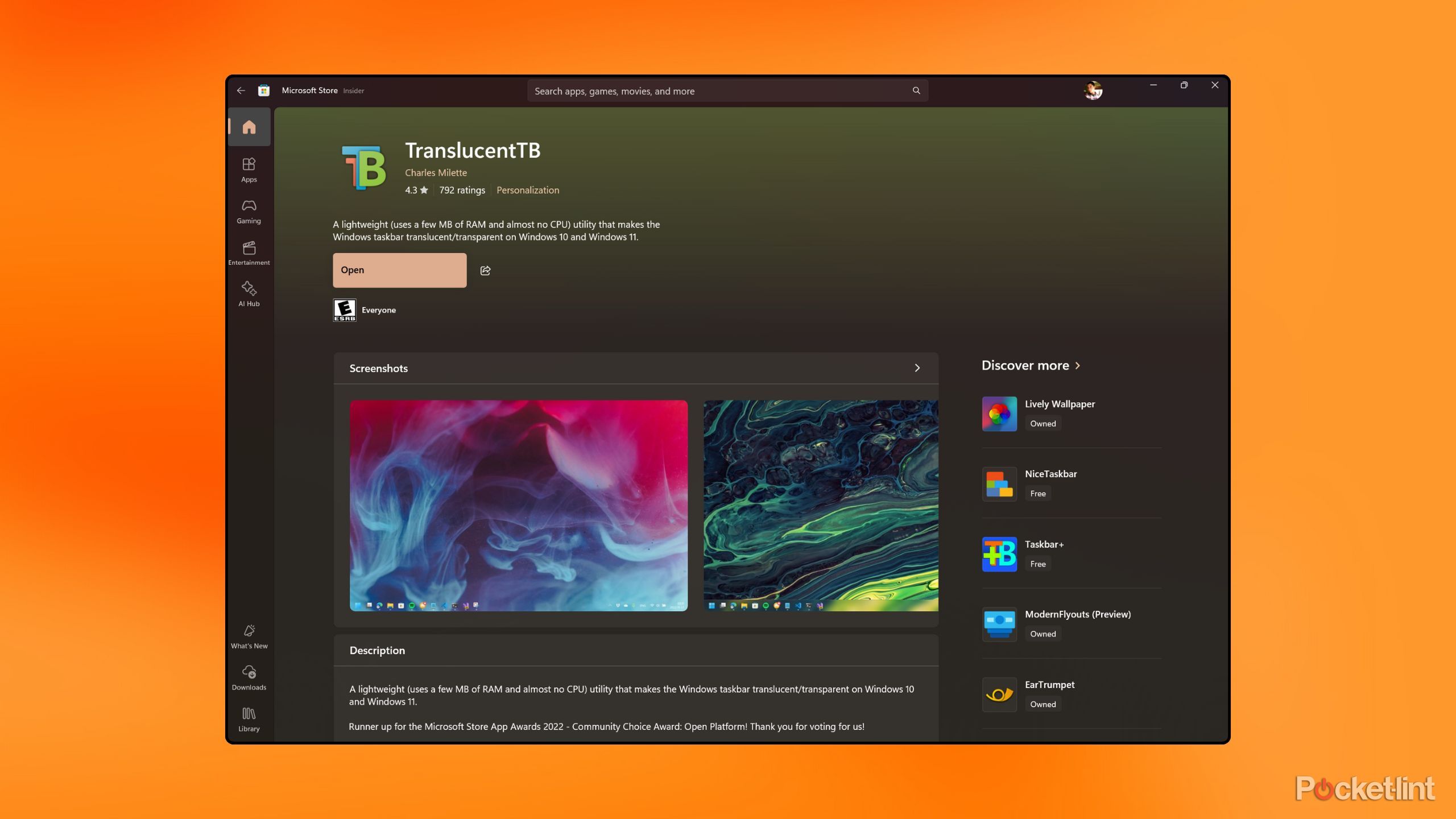The width and height of the screenshot is (1456, 819).
Task: Open the Personalization category link
Action: pyautogui.click(x=527, y=190)
